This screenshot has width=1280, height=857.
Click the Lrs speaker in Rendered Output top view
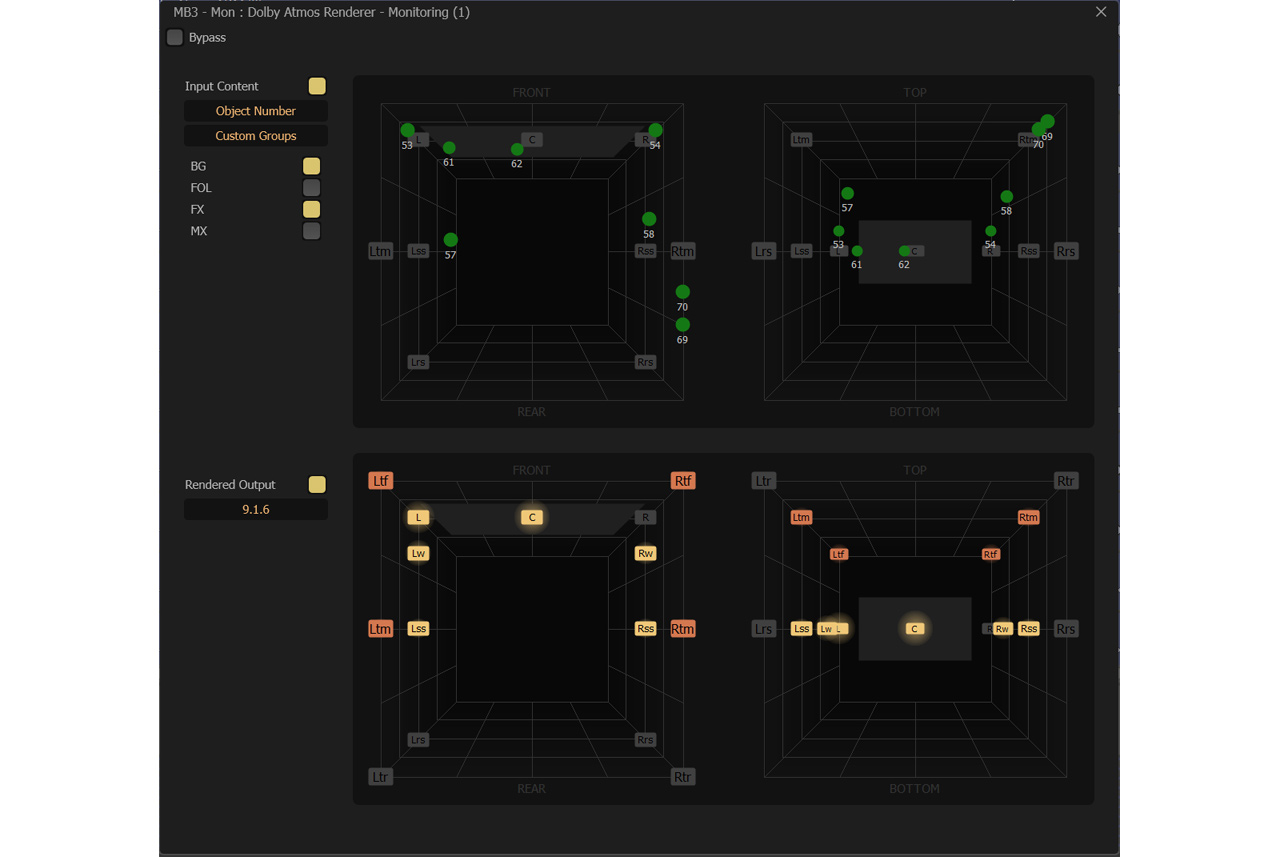point(764,629)
